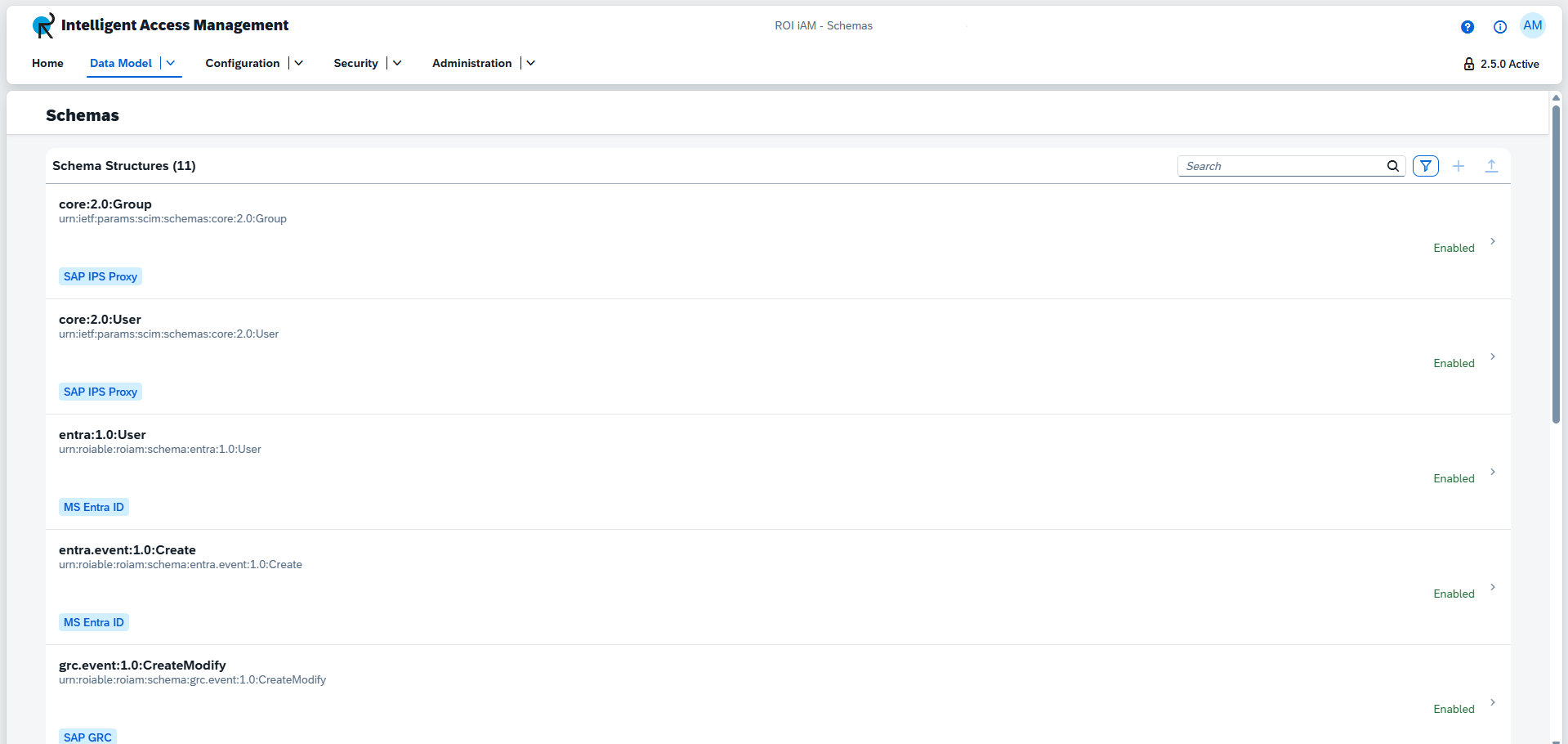
Task: Go to the Home menu item
Action: coord(47,63)
